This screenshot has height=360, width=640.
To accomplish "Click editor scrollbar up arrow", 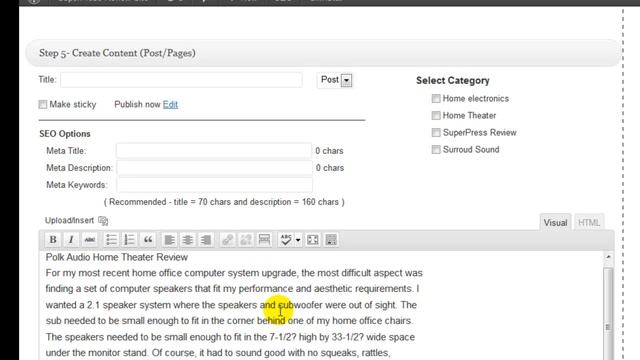I will [608, 257].
